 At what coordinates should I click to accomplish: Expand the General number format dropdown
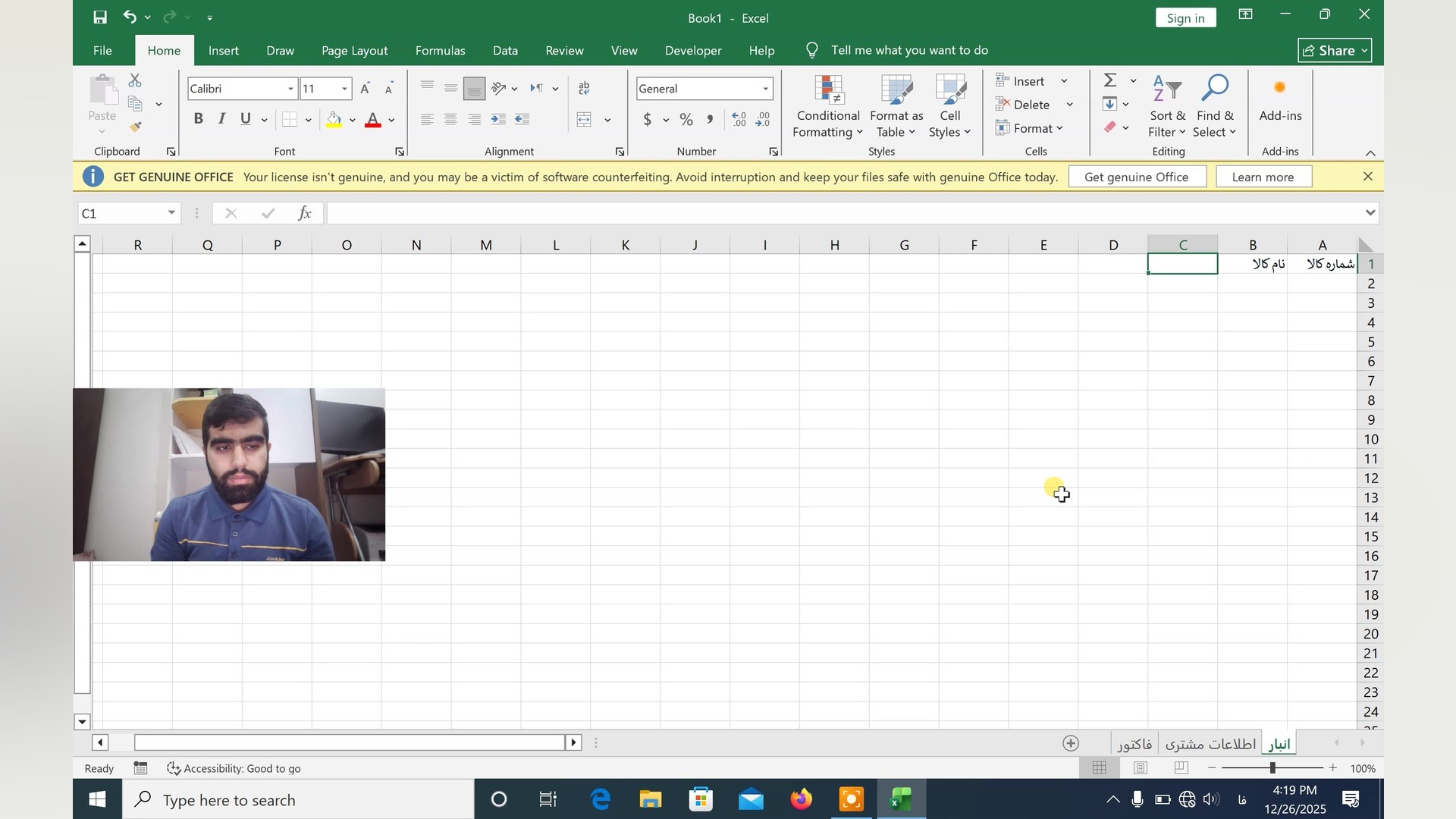(765, 89)
